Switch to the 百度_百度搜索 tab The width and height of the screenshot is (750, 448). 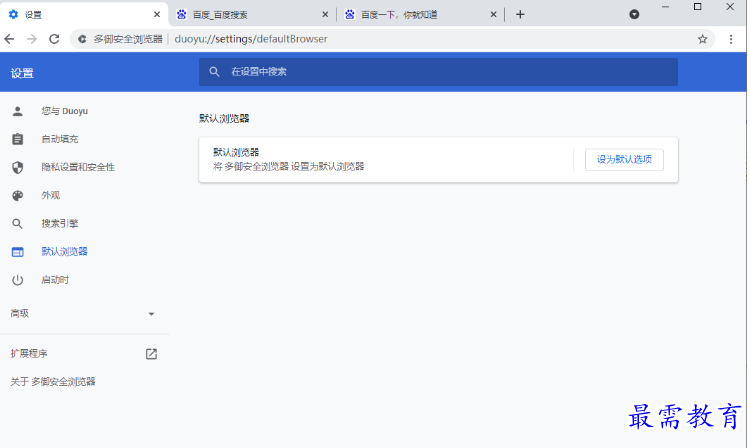[253, 15]
